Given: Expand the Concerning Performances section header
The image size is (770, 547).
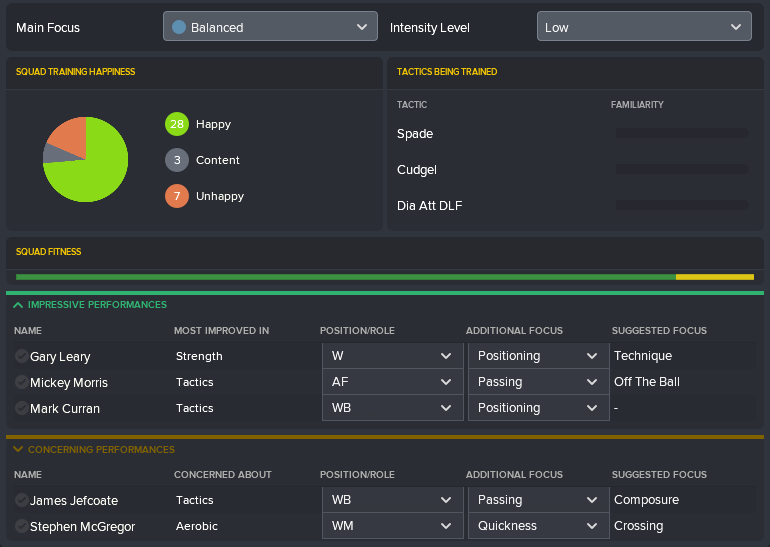Looking at the screenshot, I should (x=18, y=450).
